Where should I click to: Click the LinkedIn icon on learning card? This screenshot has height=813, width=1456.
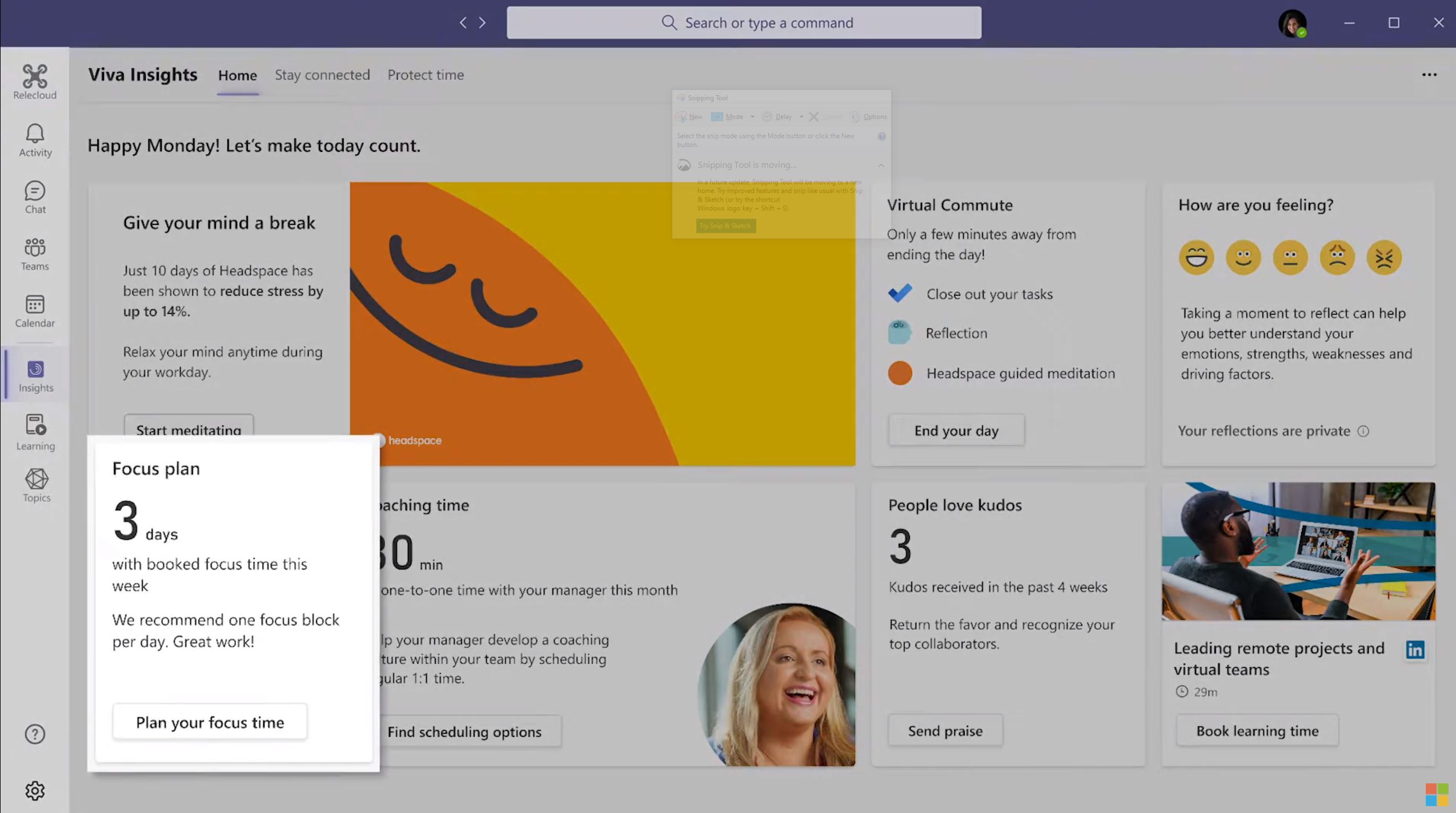coord(1415,650)
